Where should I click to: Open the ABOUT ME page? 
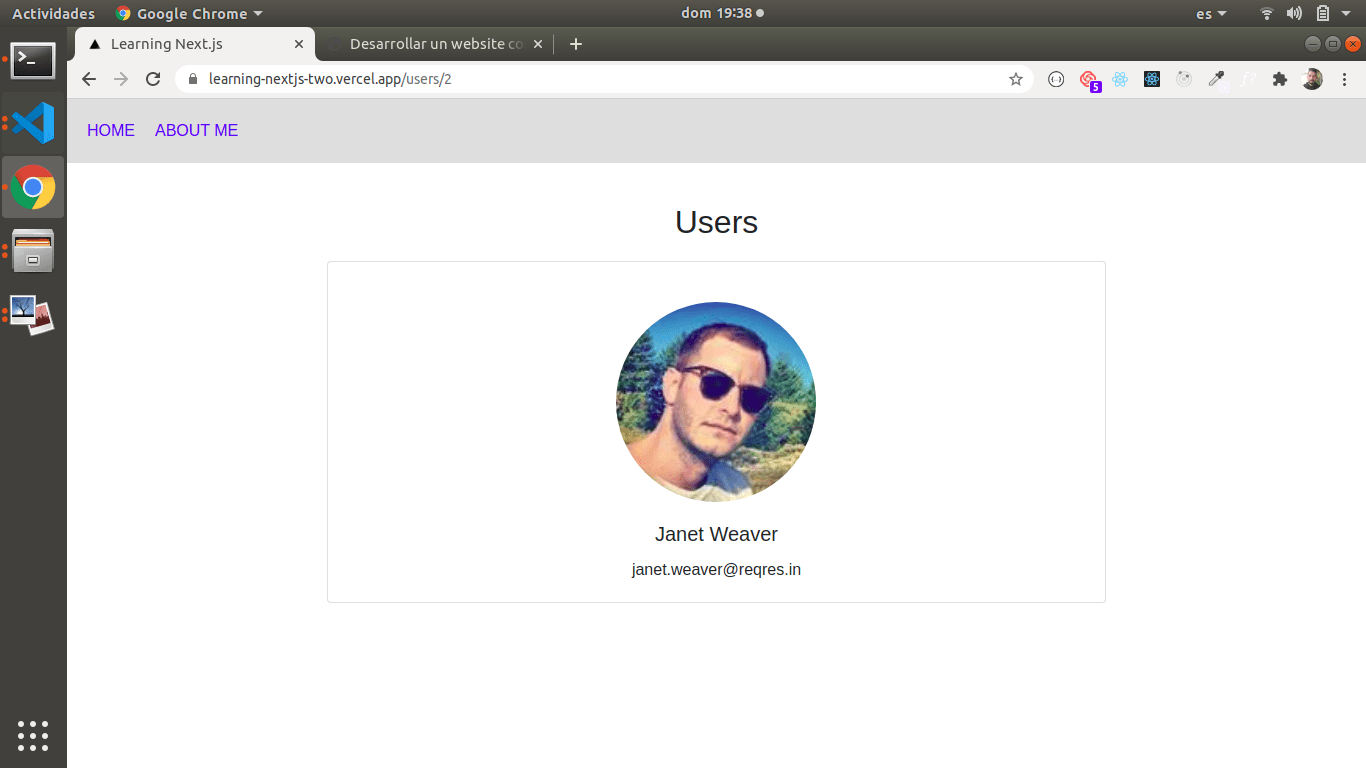[196, 130]
